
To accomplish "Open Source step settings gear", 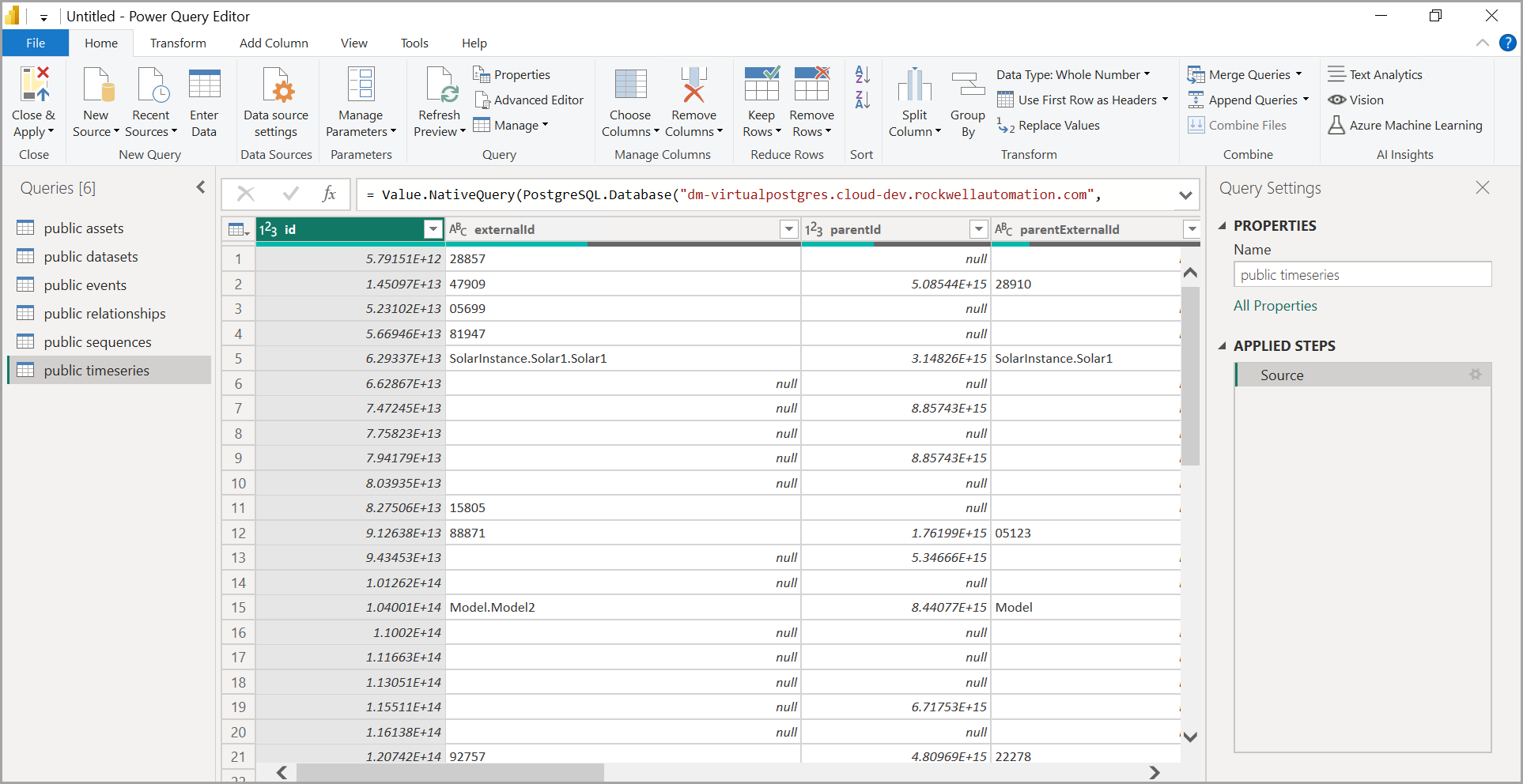I will coord(1475,375).
